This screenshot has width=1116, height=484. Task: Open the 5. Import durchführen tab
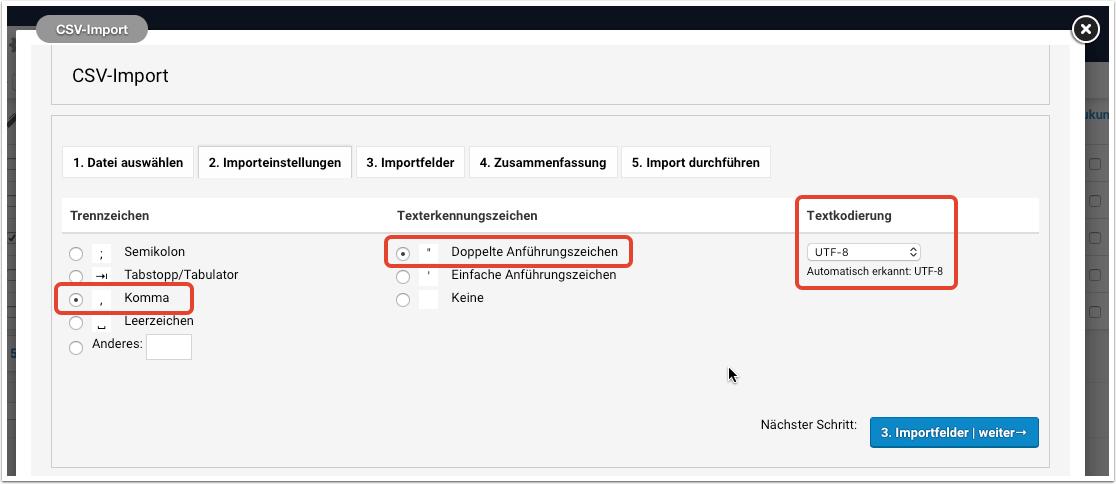695,163
